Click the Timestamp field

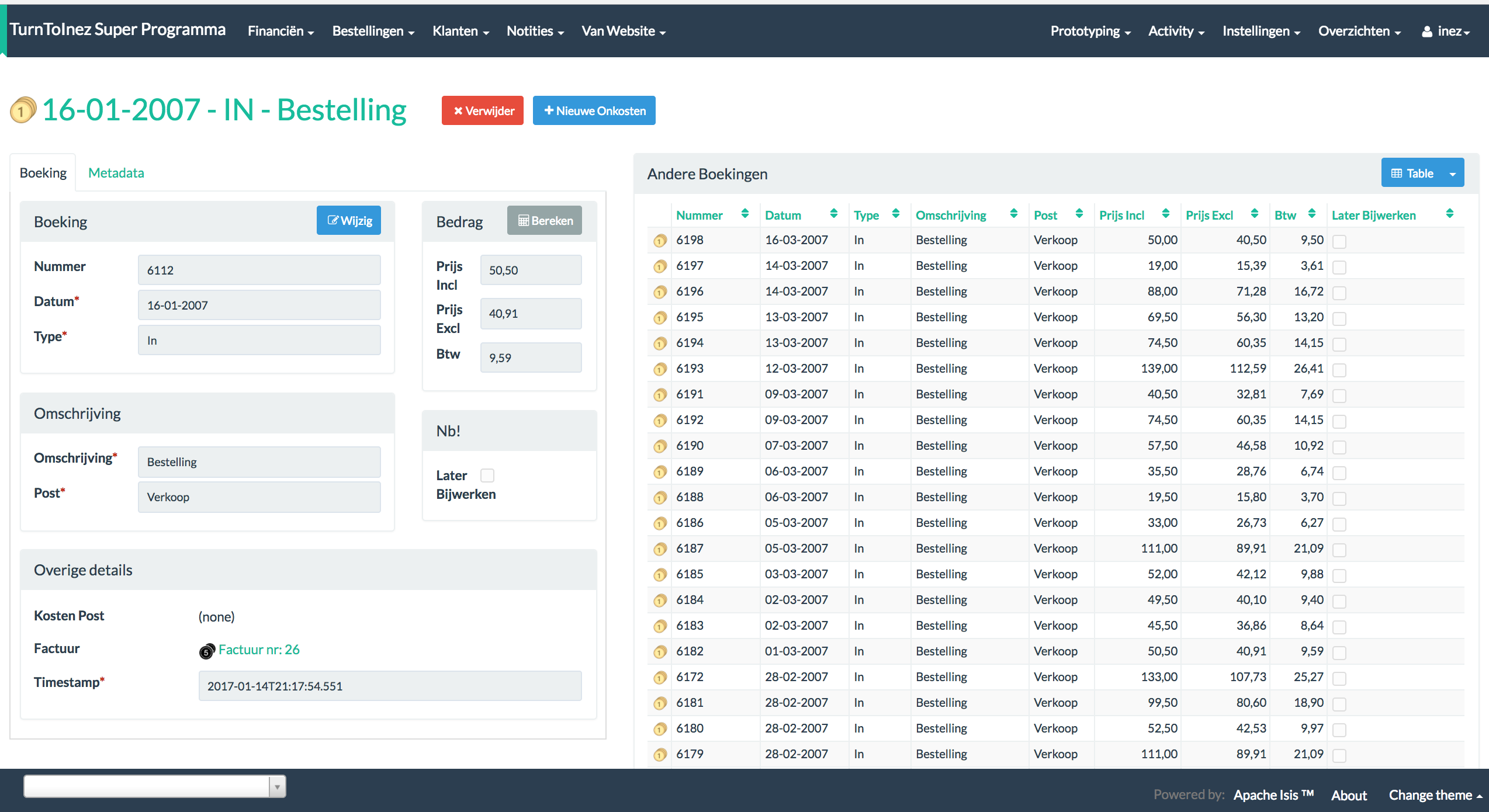click(390, 686)
